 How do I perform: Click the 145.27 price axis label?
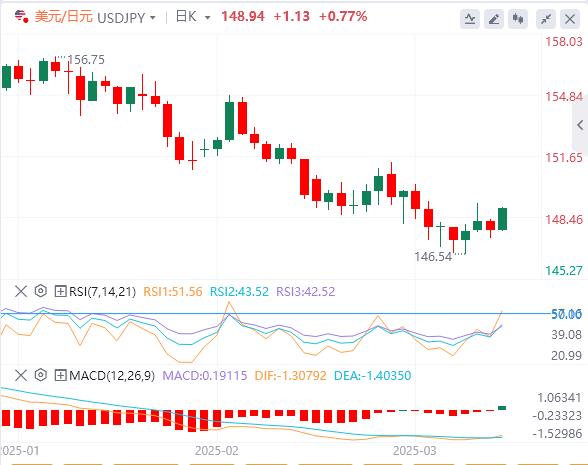pos(564,270)
